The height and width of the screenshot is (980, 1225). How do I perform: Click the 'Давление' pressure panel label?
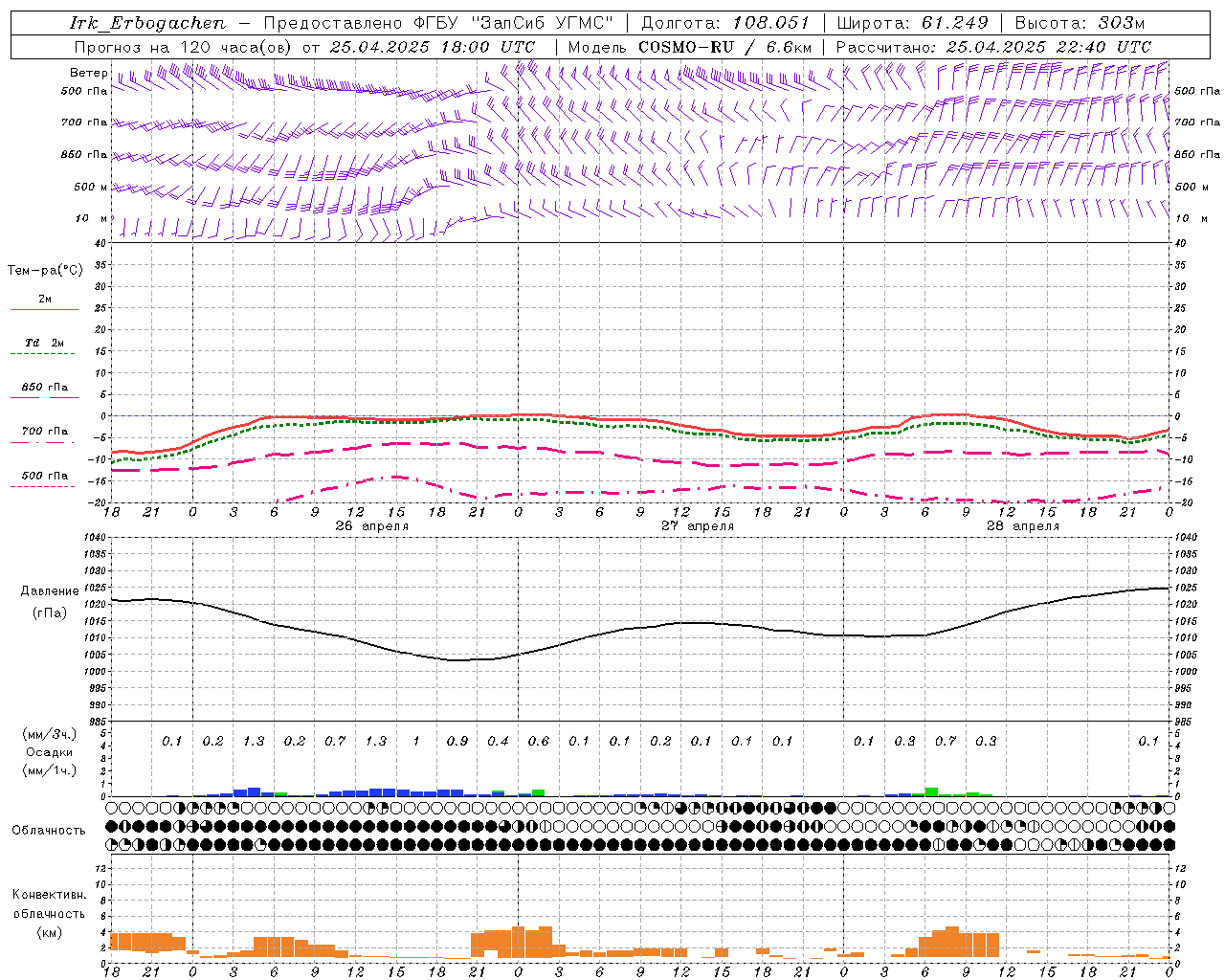(x=50, y=591)
